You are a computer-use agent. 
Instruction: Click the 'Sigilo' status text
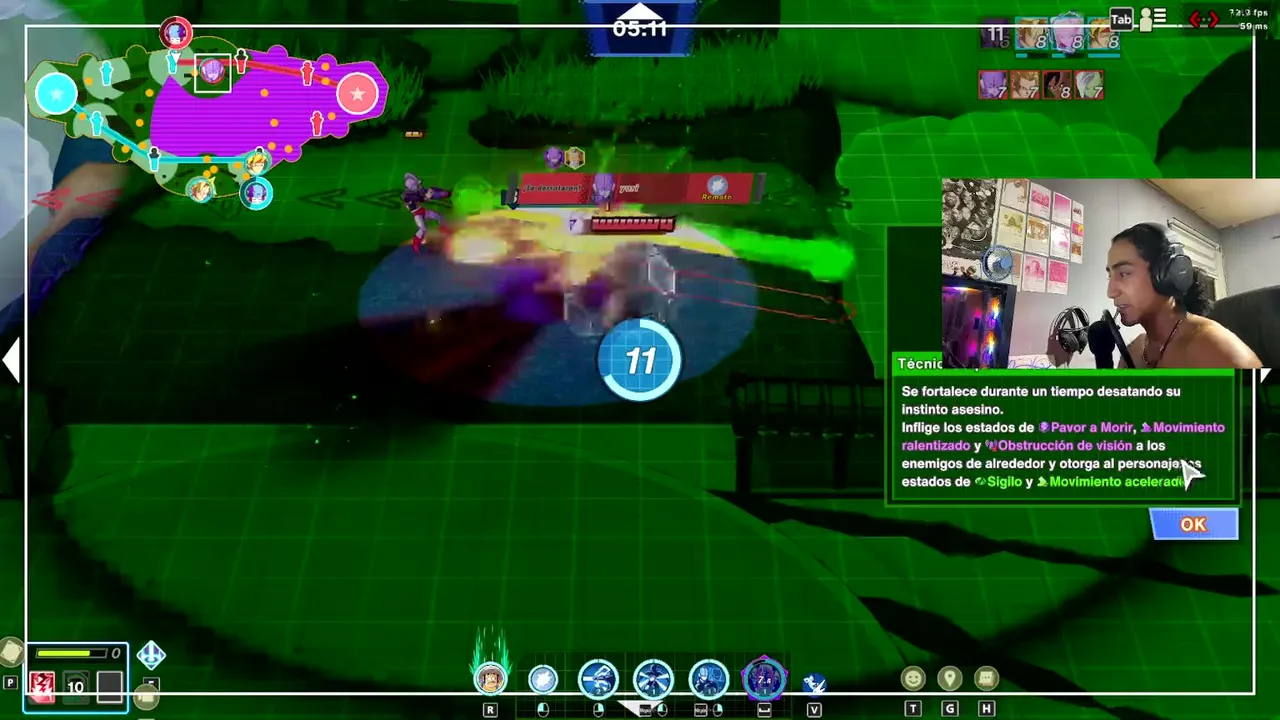(x=1004, y=482)
